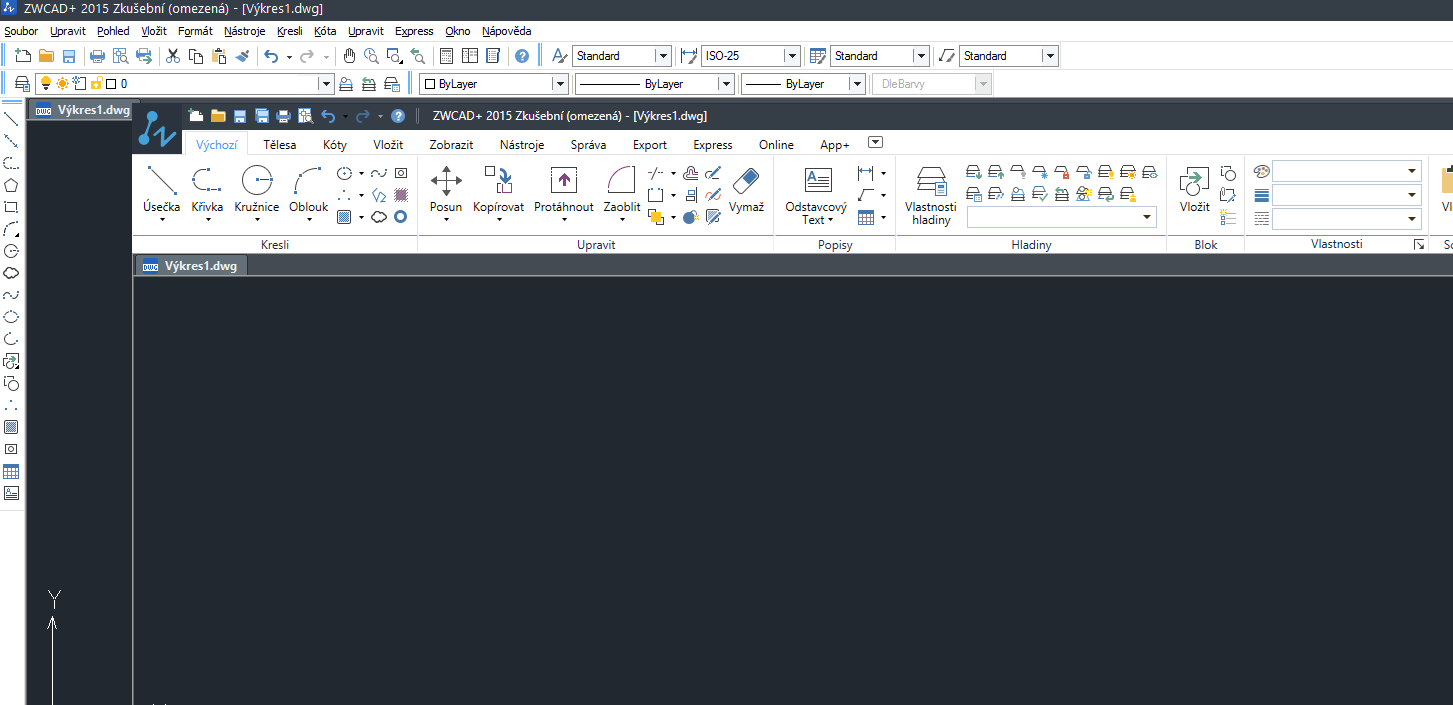Open Help from the classic top toolbar

coord(521,56)
